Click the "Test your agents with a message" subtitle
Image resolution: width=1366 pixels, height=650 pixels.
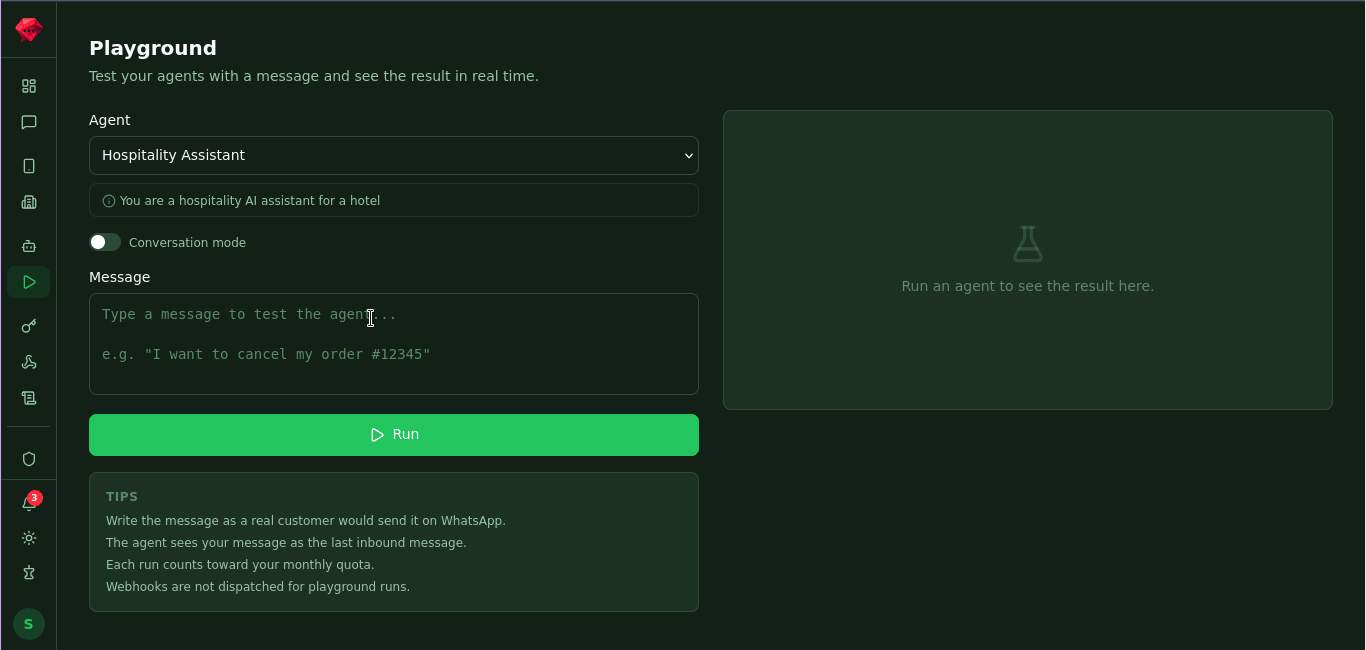pyautogui.click(x=314, y=76)
